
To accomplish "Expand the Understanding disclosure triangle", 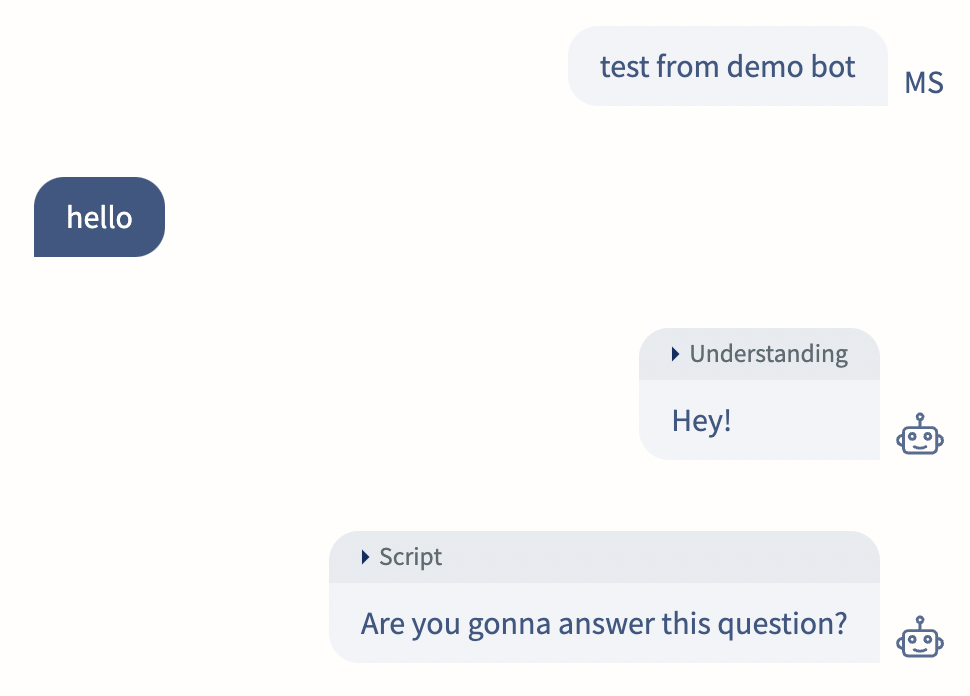I will (676, 354).
